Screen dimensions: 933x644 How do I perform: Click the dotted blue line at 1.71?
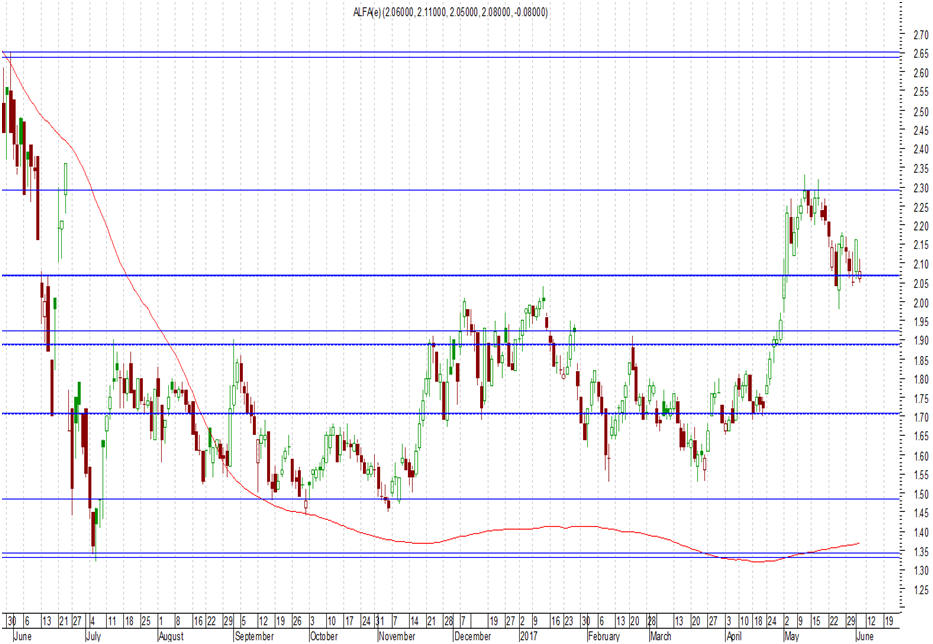tap(450, 414)
